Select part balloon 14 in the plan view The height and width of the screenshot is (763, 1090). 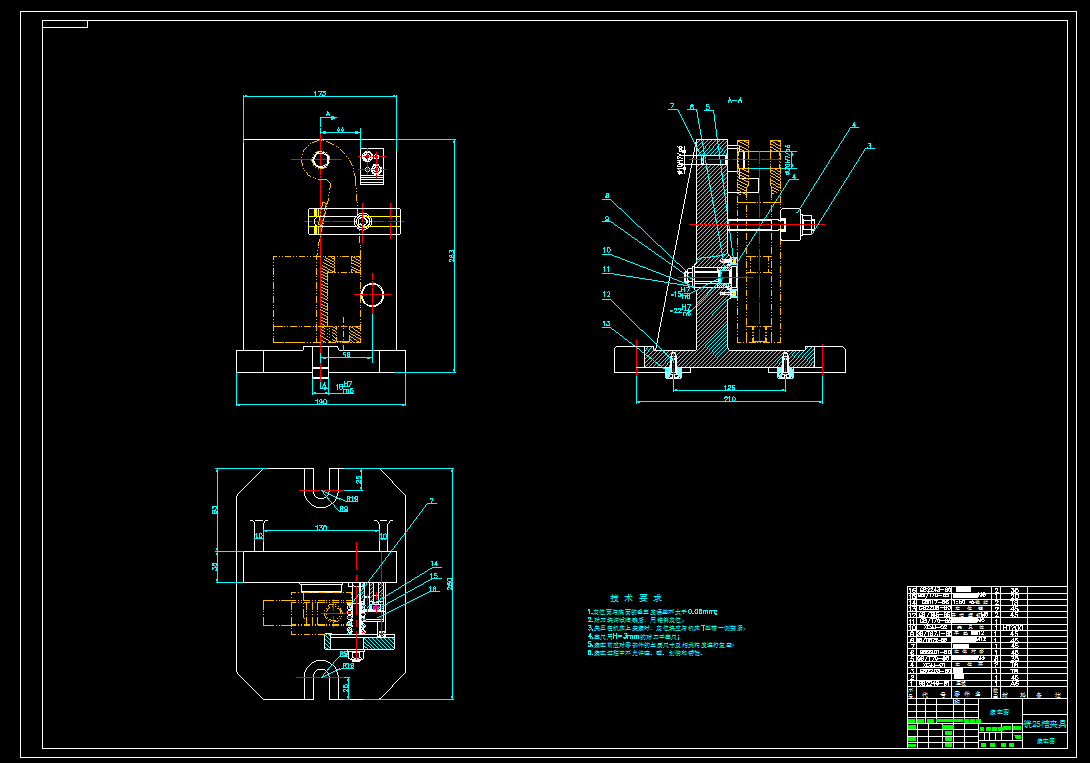click(434, 564)
